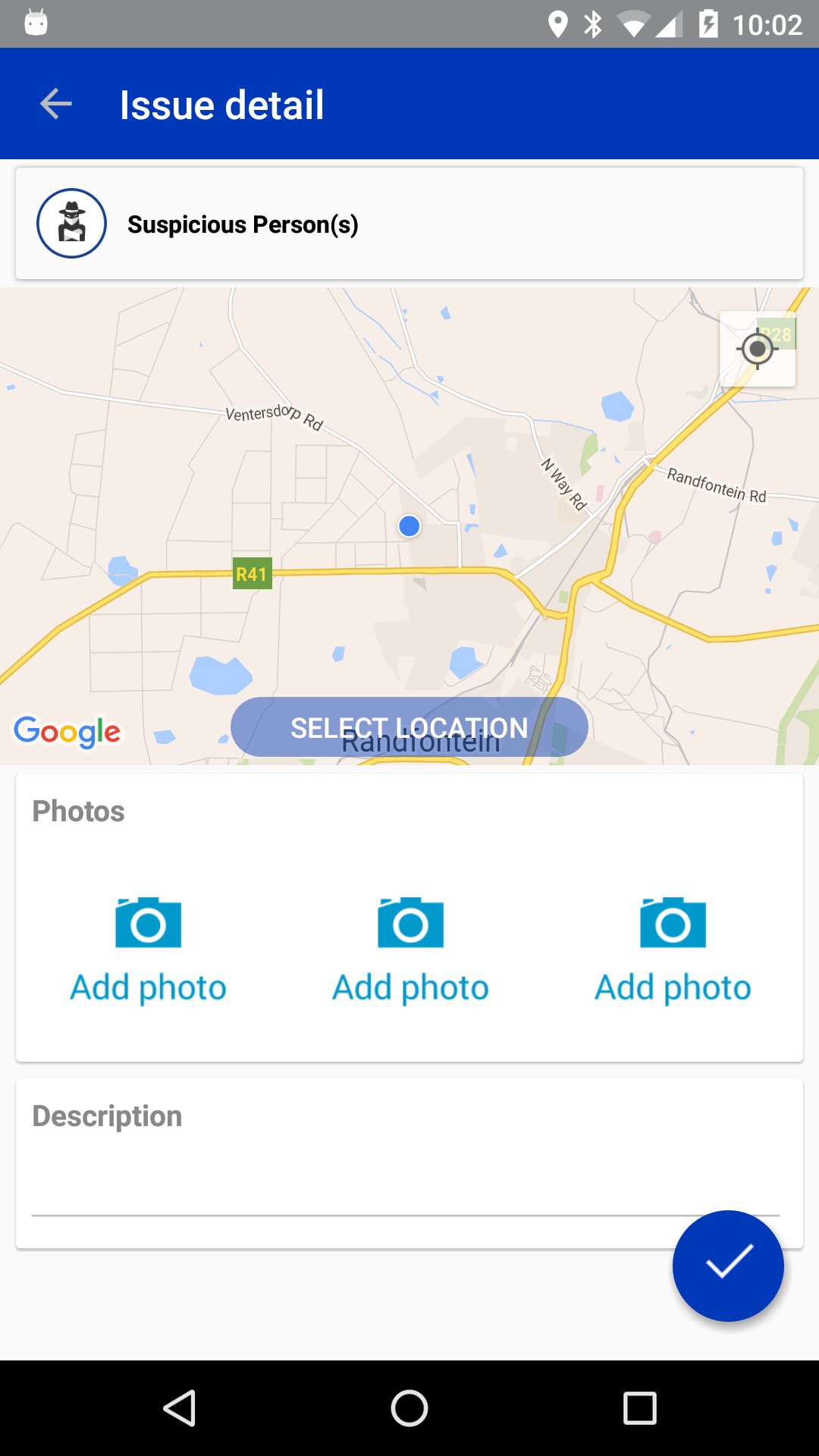Tap the middle Add photo camera icon
This screenshot has height=1456, width=819.
click(410, 922)
